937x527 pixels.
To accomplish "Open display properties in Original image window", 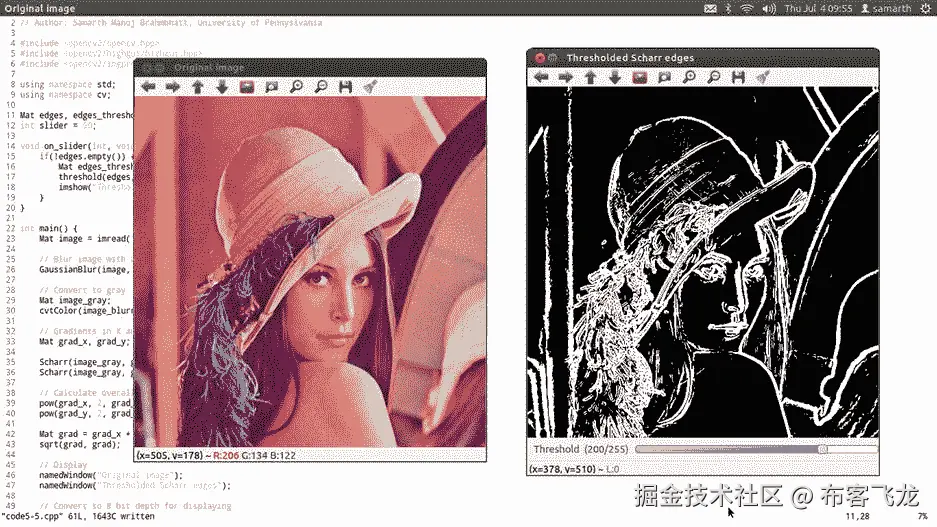I will [370, 87].
